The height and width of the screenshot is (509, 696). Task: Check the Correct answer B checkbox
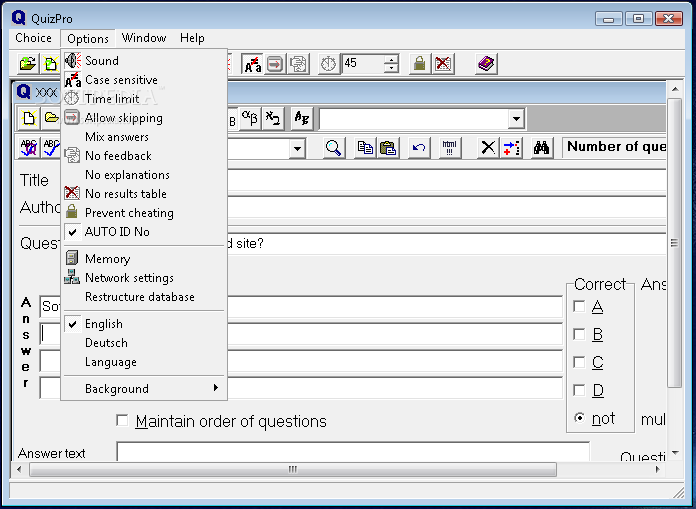pos(579,334)
